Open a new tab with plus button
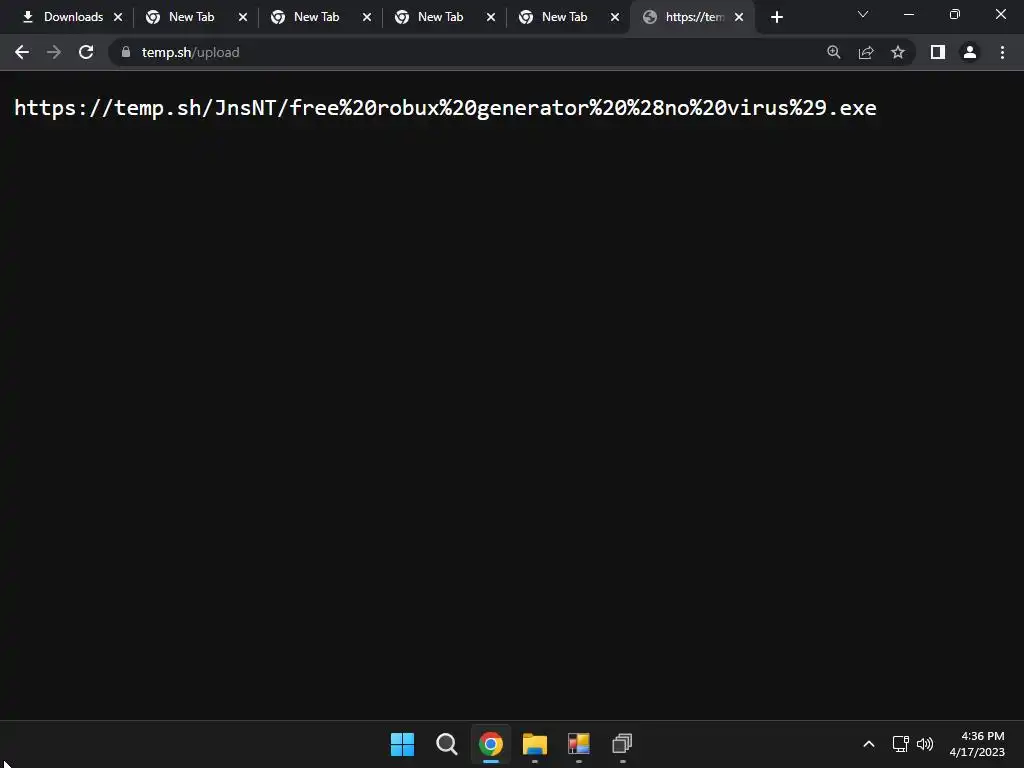The image size is (1024, 768). [x=776, y=17]
